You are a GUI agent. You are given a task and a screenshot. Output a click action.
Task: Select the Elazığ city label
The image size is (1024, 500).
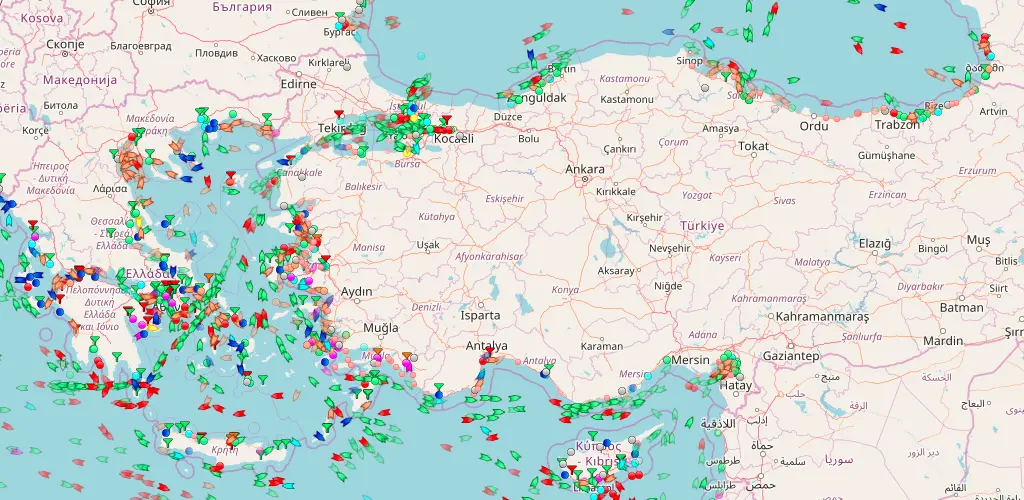(x=874, y=243)
